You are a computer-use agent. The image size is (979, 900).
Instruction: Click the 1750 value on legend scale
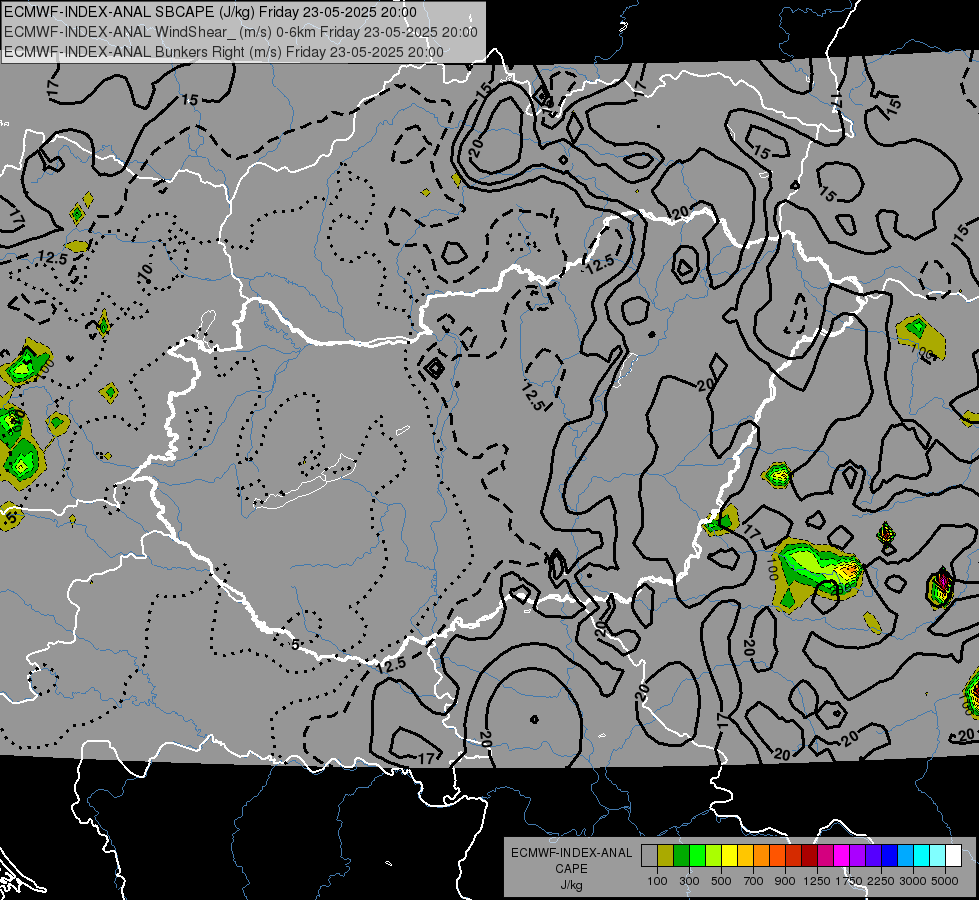tap(849, 881)
